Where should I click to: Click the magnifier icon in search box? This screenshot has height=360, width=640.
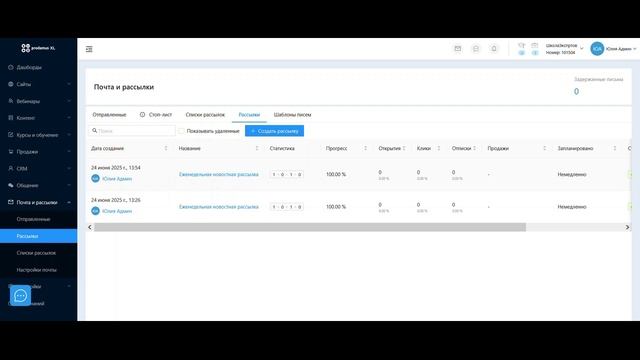click(95, 131)
